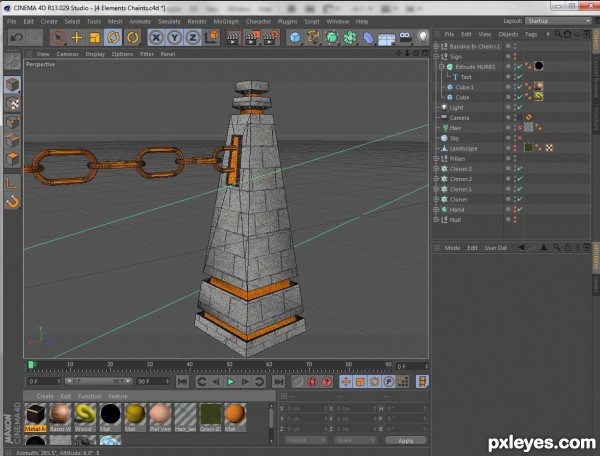Select the Metal-M material swatch
Viewport: 600px width, 456px height.
[x=36, y=417]
